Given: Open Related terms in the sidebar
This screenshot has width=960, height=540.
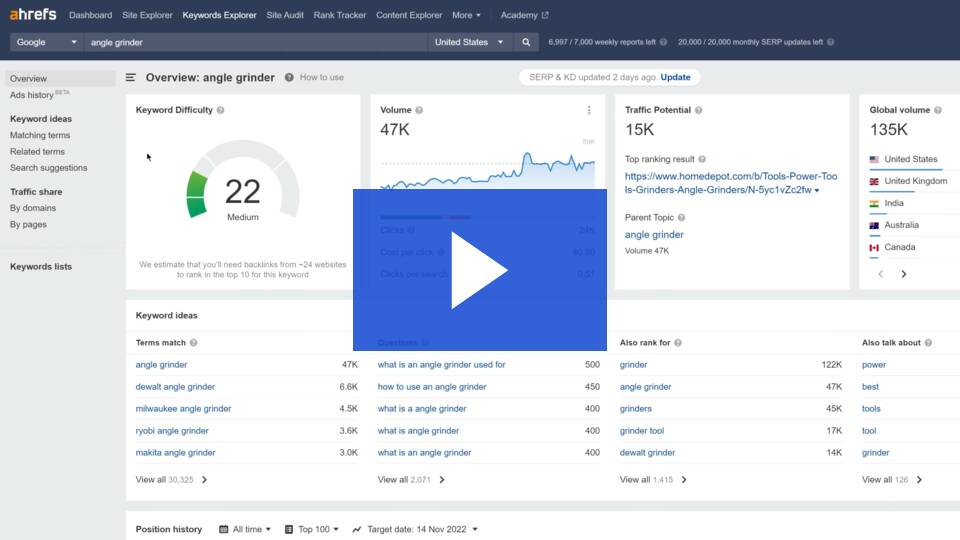Looking at the screenshot, I should click(37, 151).
